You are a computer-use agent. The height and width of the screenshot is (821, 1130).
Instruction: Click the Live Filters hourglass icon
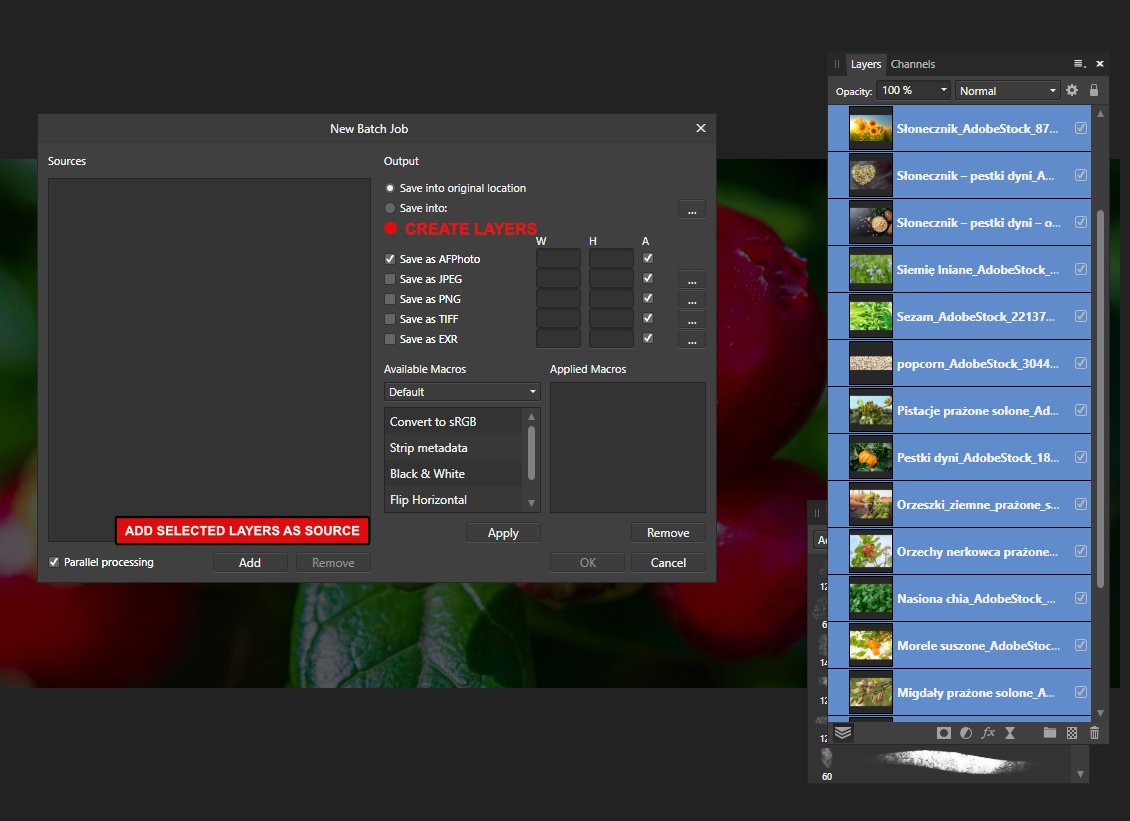(x=1010, y=733)
